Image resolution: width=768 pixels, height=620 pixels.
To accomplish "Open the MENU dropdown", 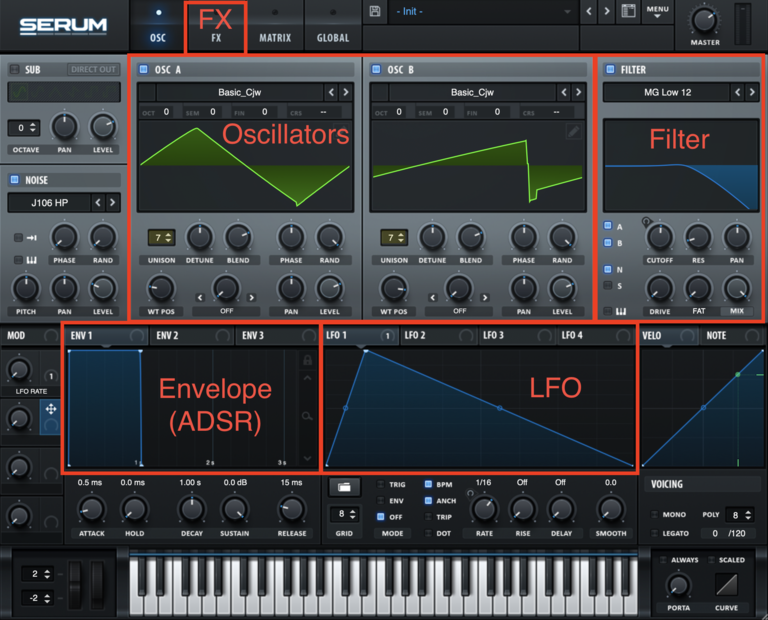I will (x=657, y=12).
